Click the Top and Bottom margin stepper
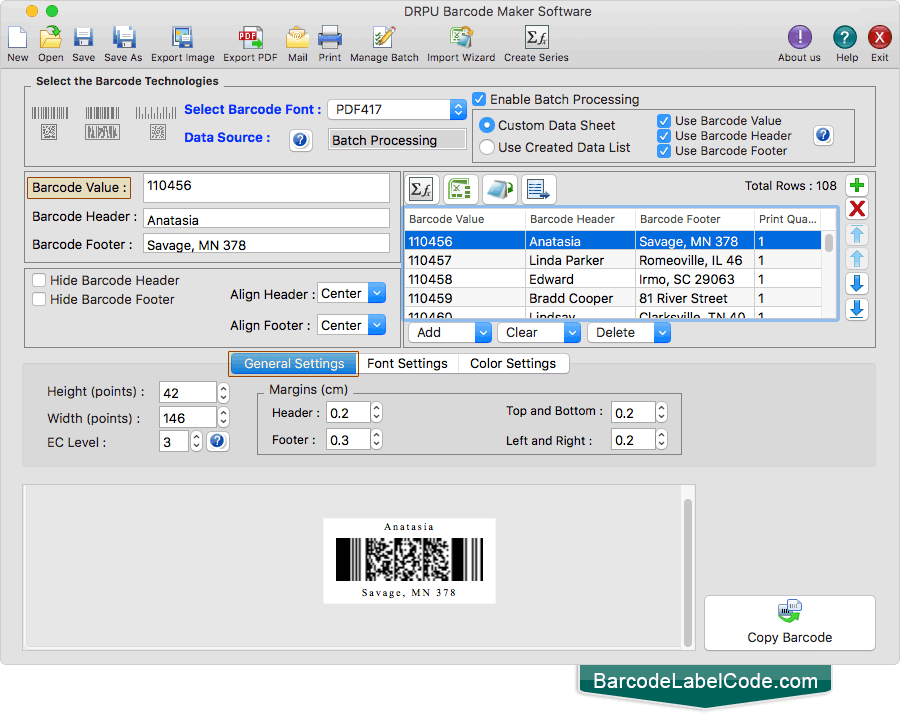Viewport: 900px width, 713px height. coord(661,412)
